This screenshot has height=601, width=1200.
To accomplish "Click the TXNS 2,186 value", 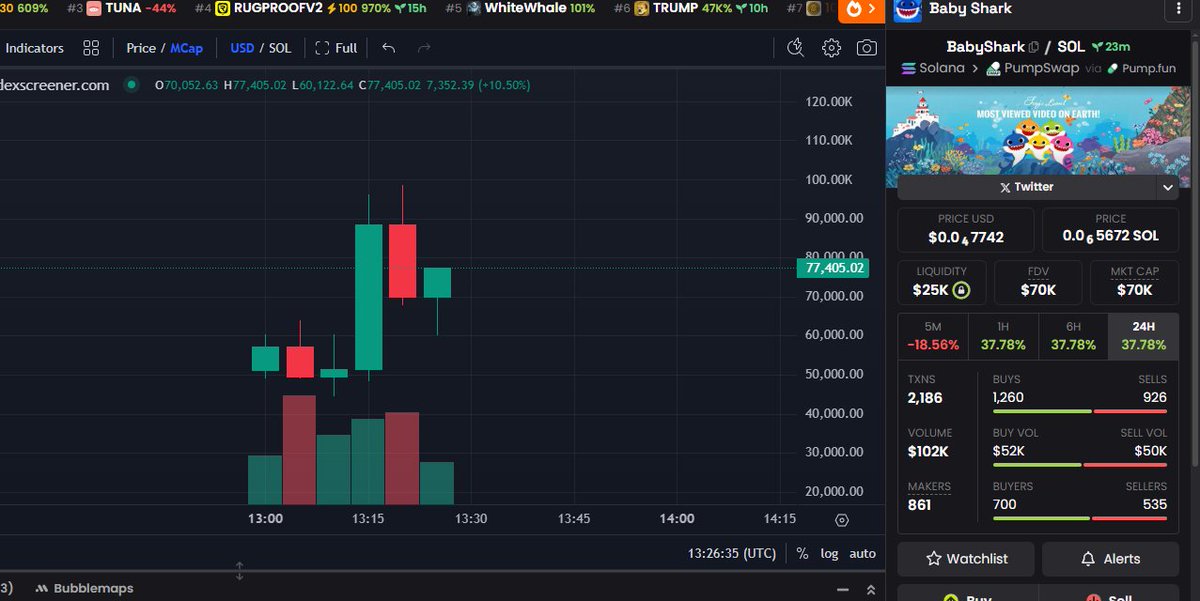I will 925,398.
